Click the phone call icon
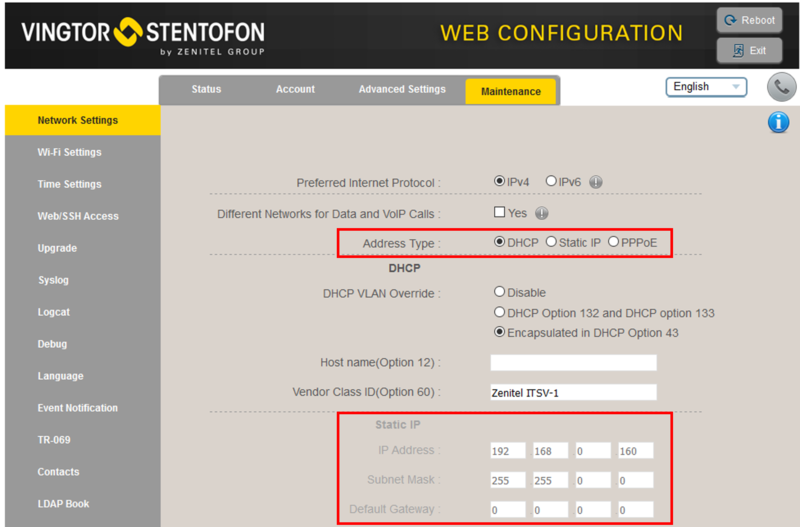Viewport: 800px width, 527px height. pyautogui.click(x=781, y=87)
